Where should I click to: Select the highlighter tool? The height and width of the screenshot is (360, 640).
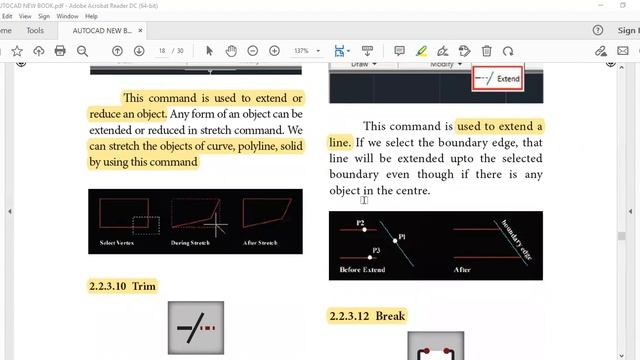[x=421, y=51]
